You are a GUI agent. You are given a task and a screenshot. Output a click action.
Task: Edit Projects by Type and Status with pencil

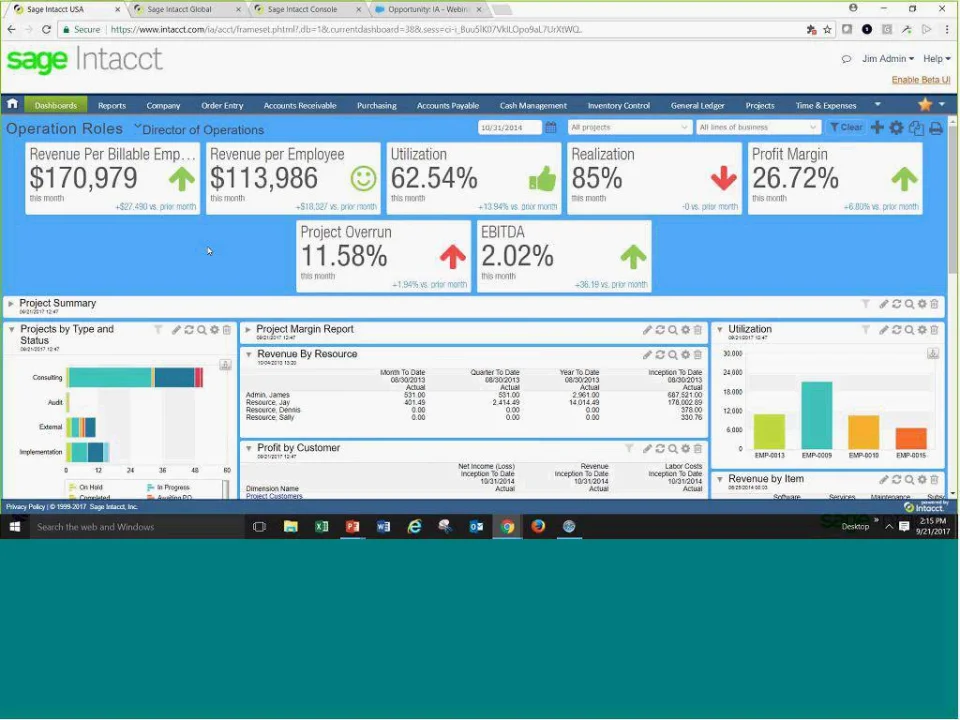[x=176, y=330]
